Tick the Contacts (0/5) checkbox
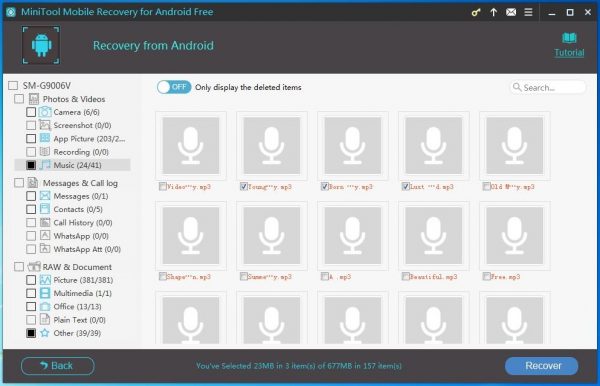Image resolution: width=600 pixels, height=386 pixels. tap(31, 209)
